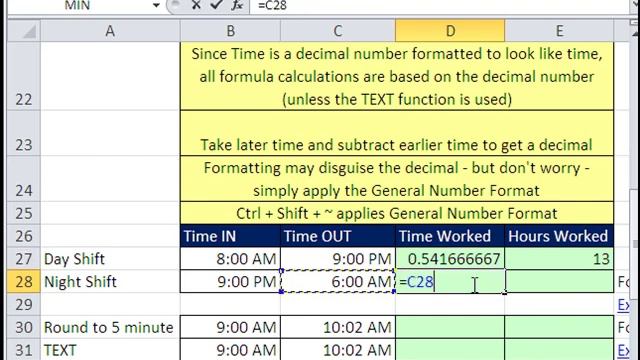Click note starting 'Since Time is a decimal number'
This screenshot has width=640, height=360.
(x=397, y=76)
